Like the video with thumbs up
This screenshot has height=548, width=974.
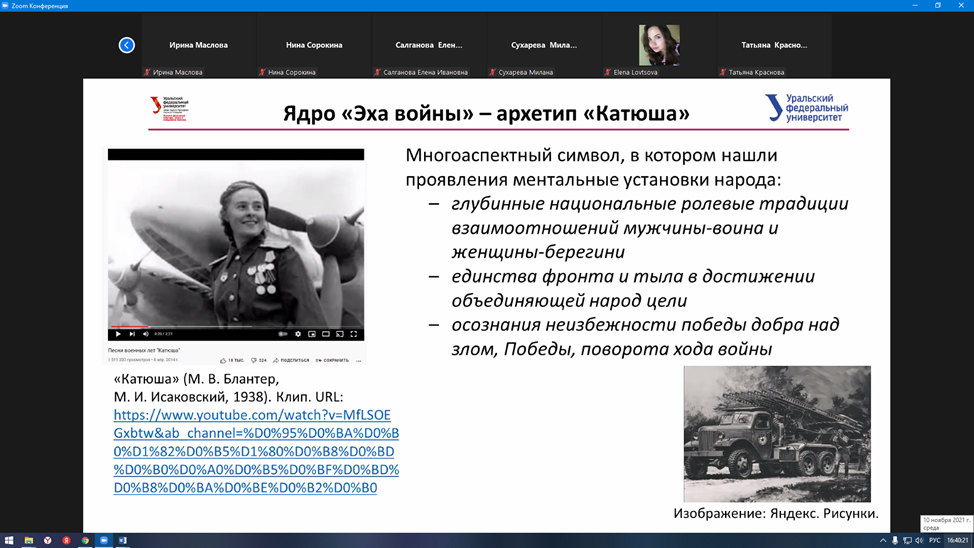[224, 360]
